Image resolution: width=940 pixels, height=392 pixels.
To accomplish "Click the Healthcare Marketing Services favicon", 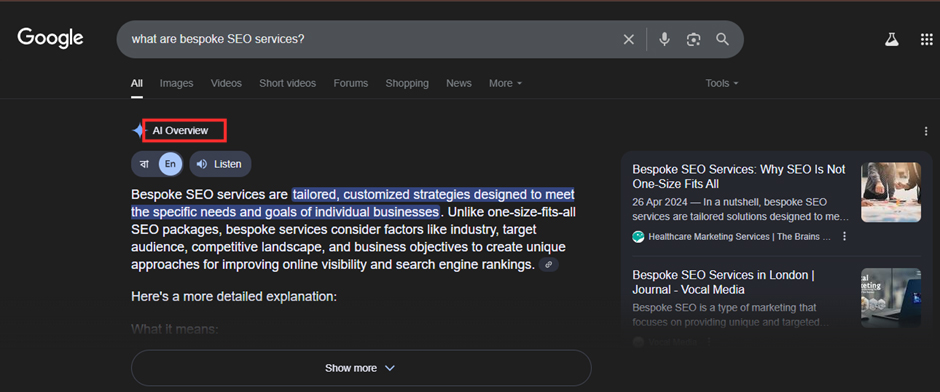I will [x=638, y=237].
